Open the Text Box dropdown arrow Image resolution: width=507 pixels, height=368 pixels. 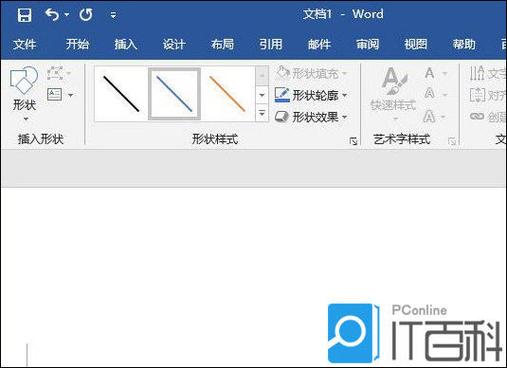(71, 95)
